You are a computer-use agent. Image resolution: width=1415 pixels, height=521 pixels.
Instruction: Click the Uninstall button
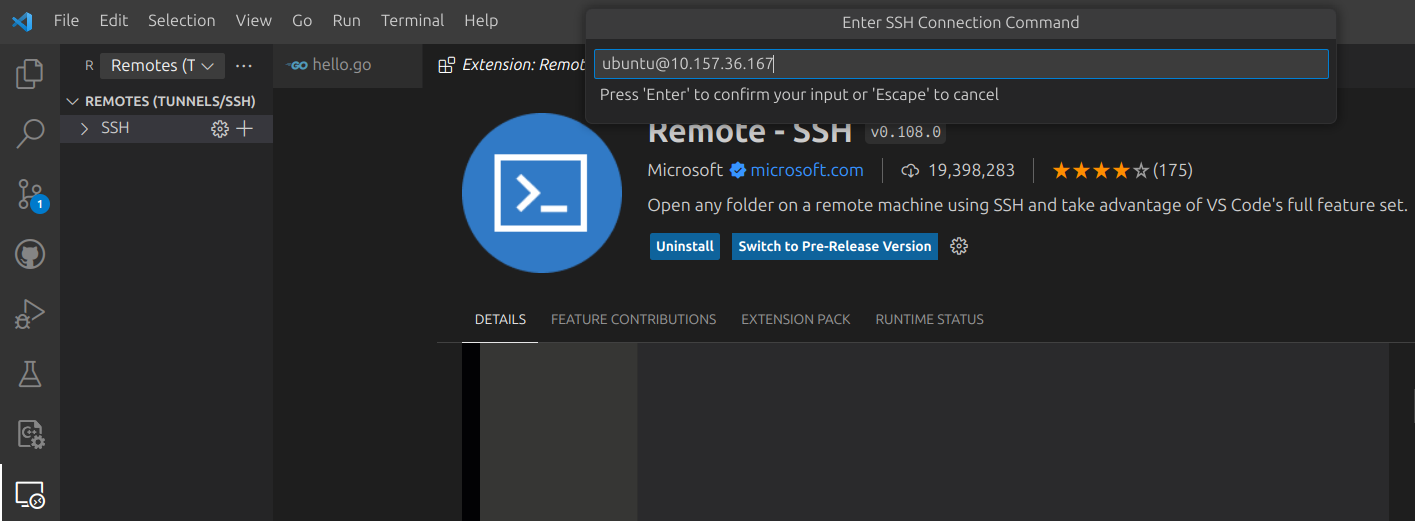point(685,246)
